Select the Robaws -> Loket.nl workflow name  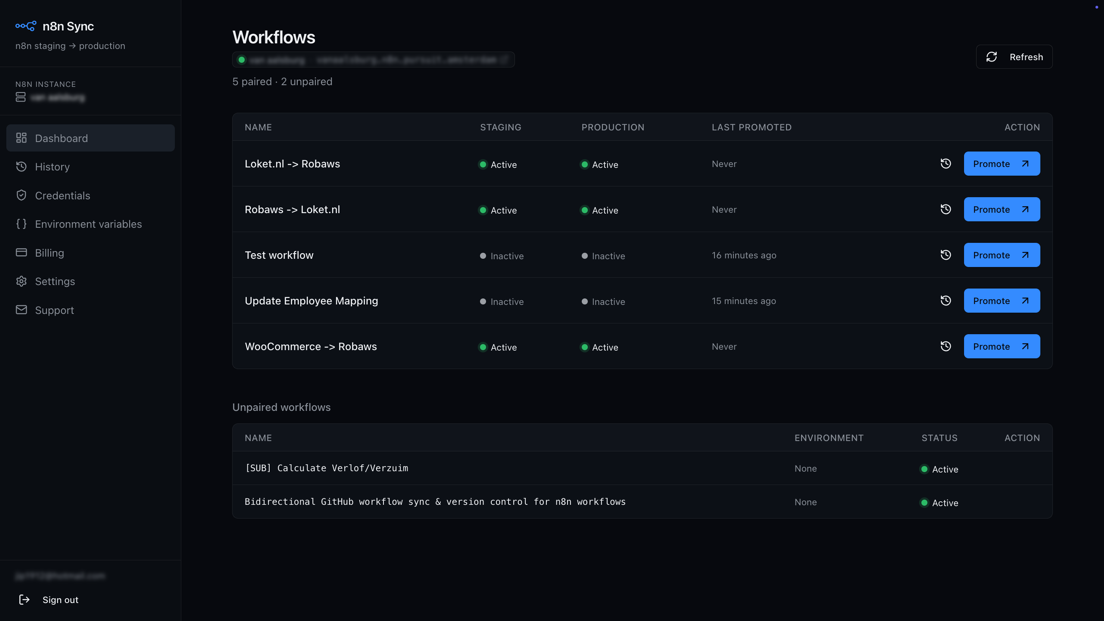click(x=292, y=210)
